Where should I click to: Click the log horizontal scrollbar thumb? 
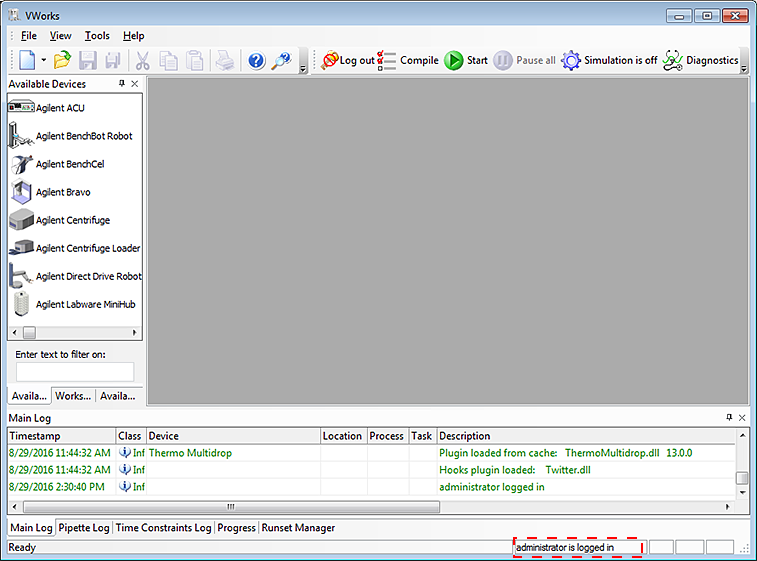tap(231, 506)
